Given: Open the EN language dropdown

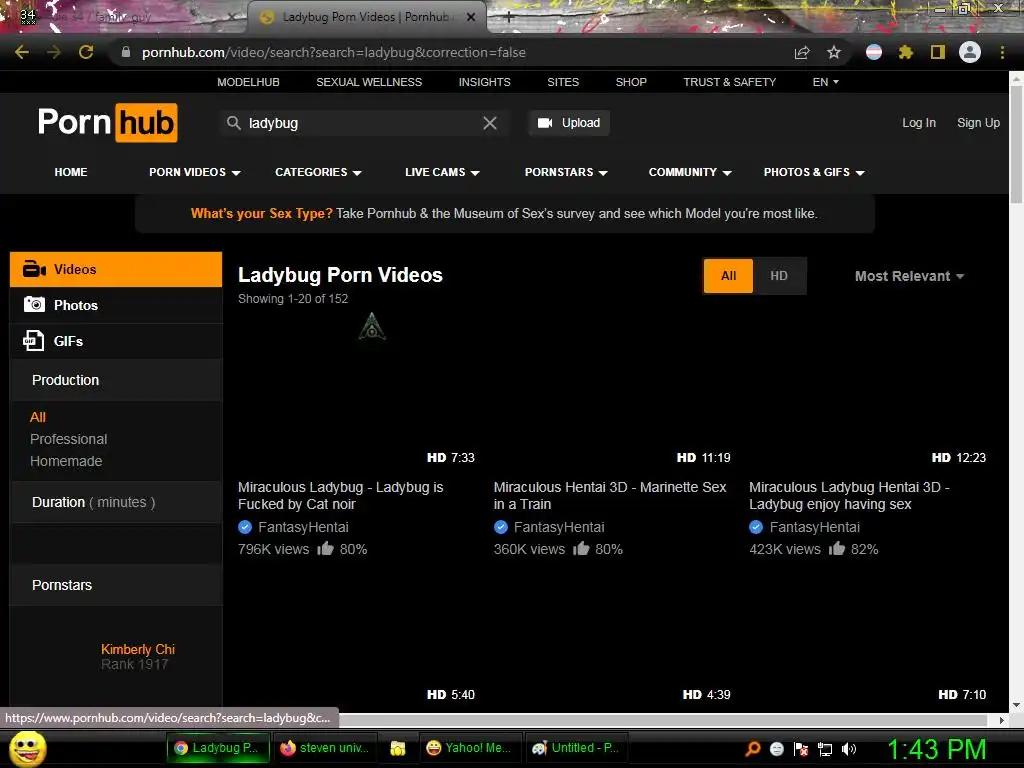Looking at the screenshot, I should tap(825, 82).
